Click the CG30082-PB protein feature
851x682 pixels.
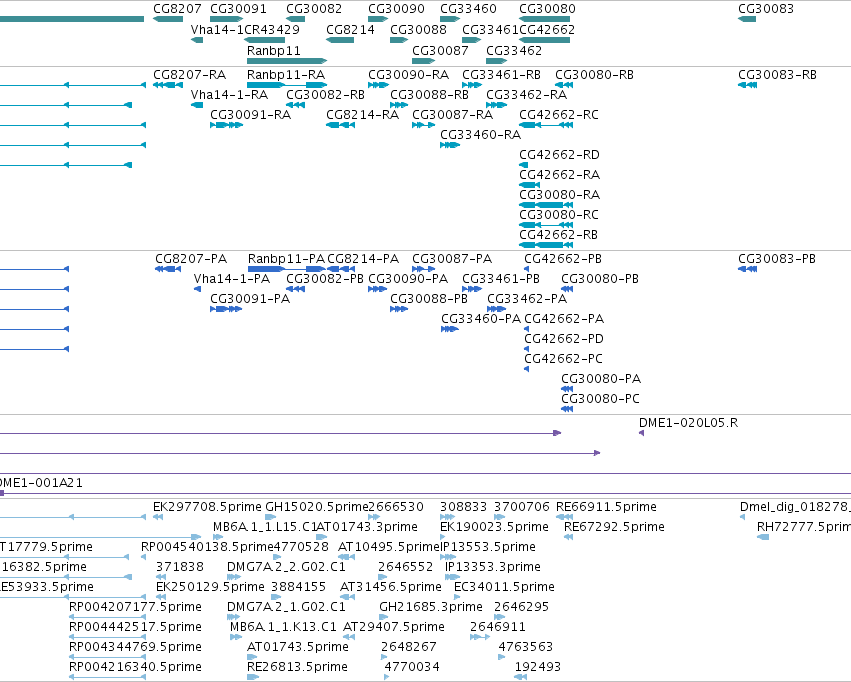pos(295,289)
